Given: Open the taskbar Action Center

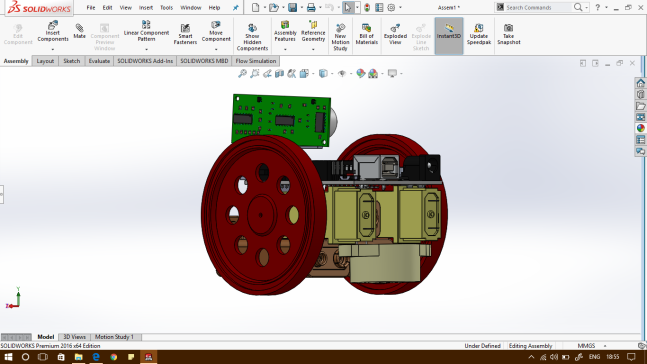Looking at the screenshot, I should click(631, 357).
